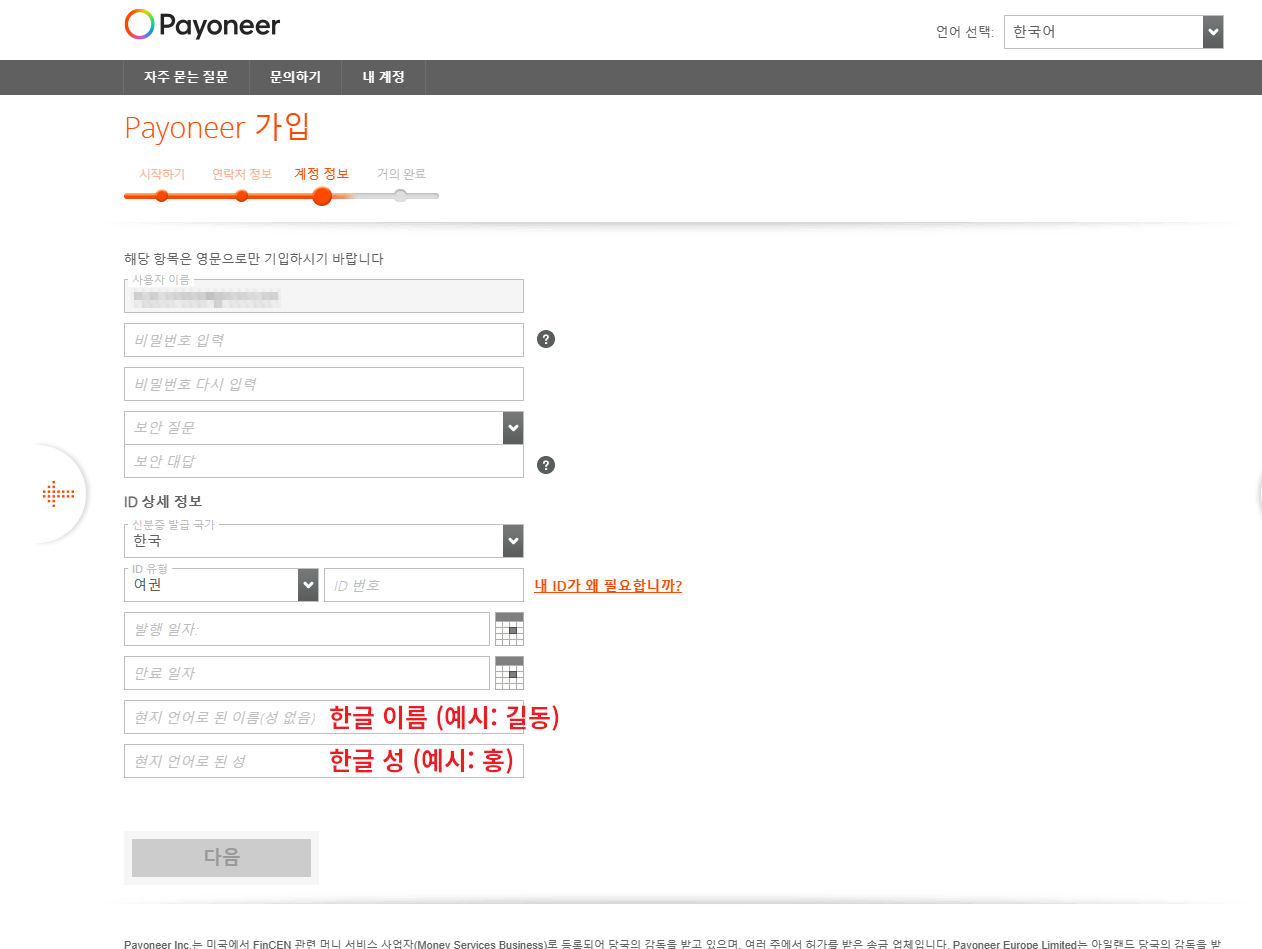Focus the local-language first name field
Viewport: 1262px width, 949px height.
coord(324,717)
